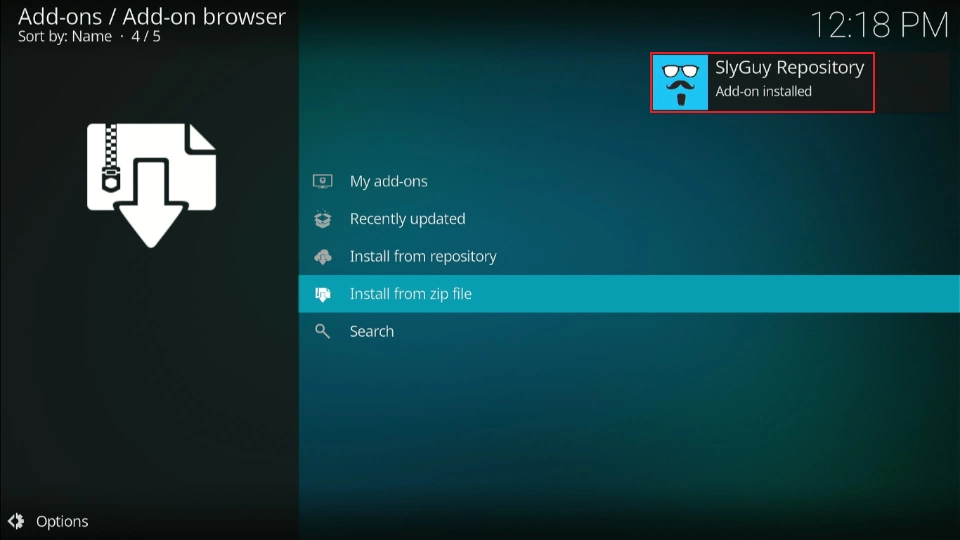Select Install from zip file label
Screen dimensions: 960x540
click(x=410, y=294)
